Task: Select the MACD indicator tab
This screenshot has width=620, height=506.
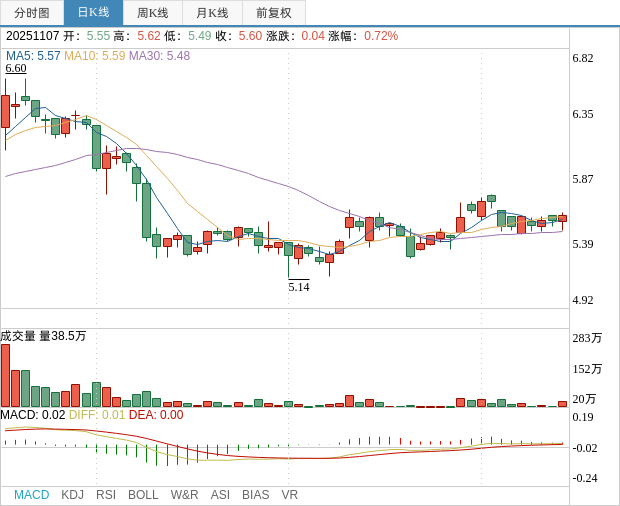Action: point(31,495)
